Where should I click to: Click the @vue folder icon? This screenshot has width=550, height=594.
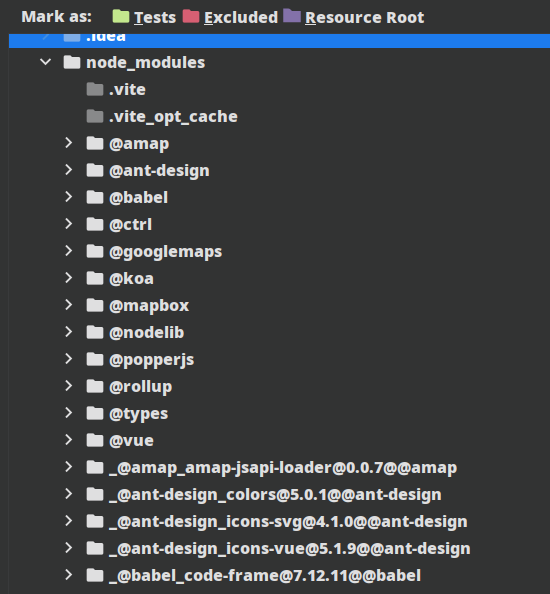click(x=95, y=440)
